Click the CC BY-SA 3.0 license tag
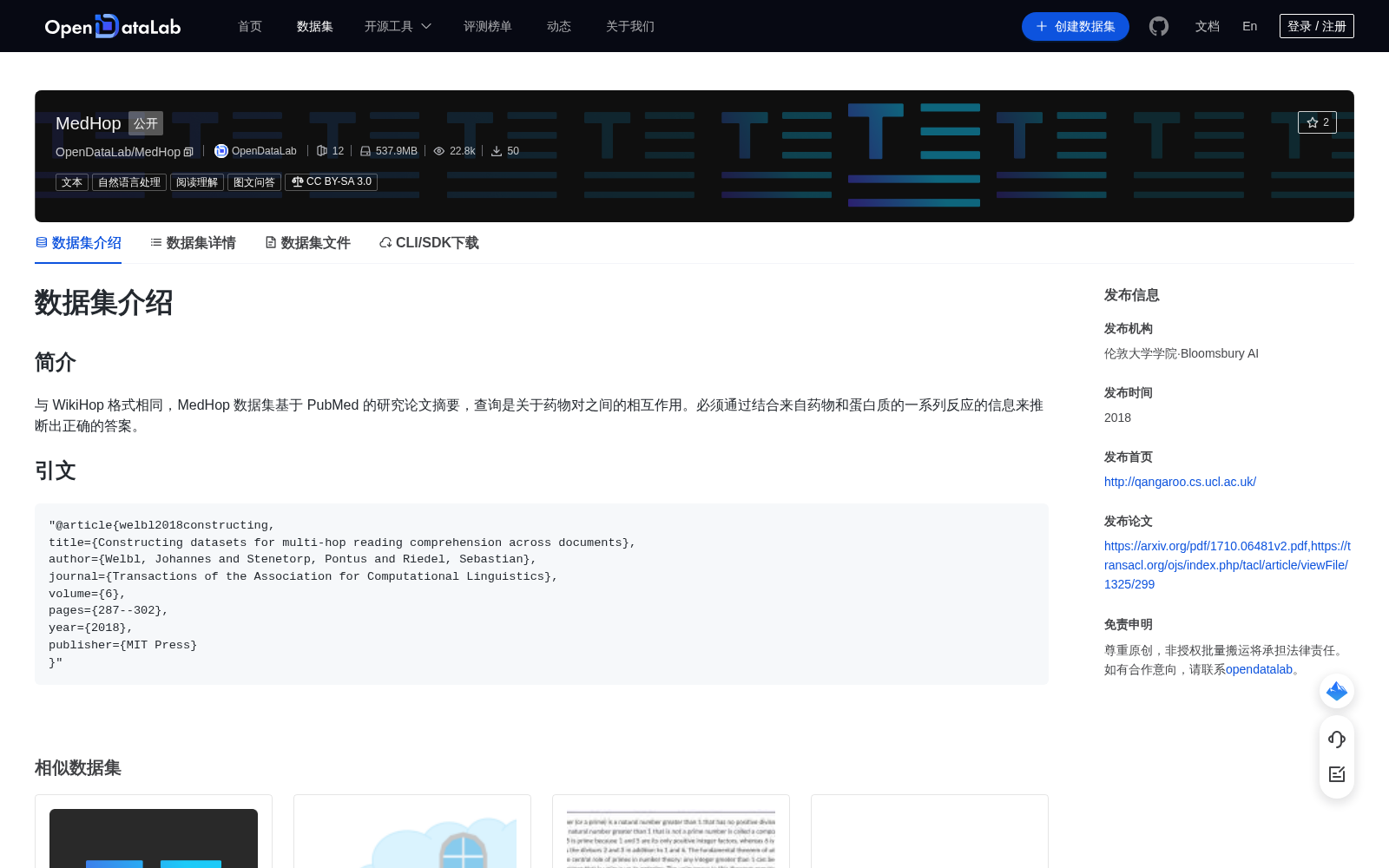Image resolution: width=1389 pixels, height=868 pixels. 332,182
